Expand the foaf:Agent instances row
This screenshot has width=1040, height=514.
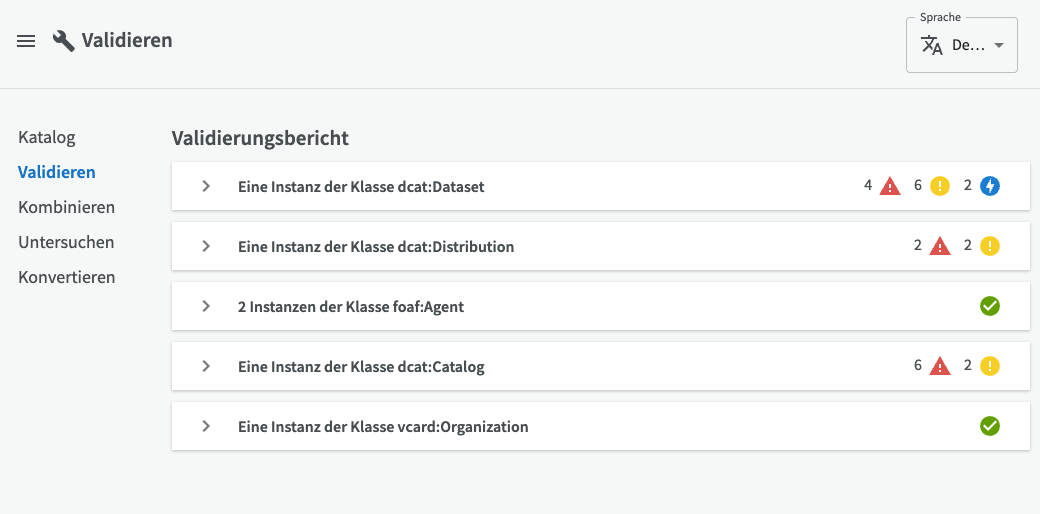[x=601, y=306]
